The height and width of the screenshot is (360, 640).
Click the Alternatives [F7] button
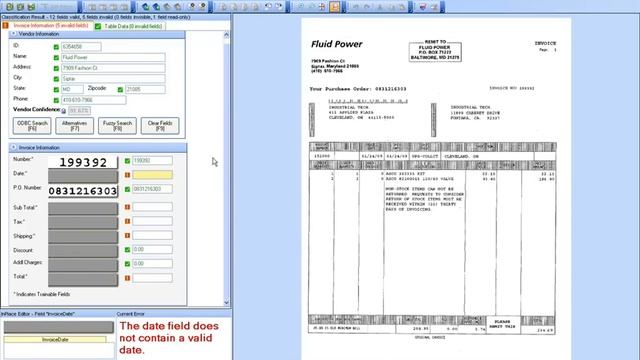coord(75,126)
